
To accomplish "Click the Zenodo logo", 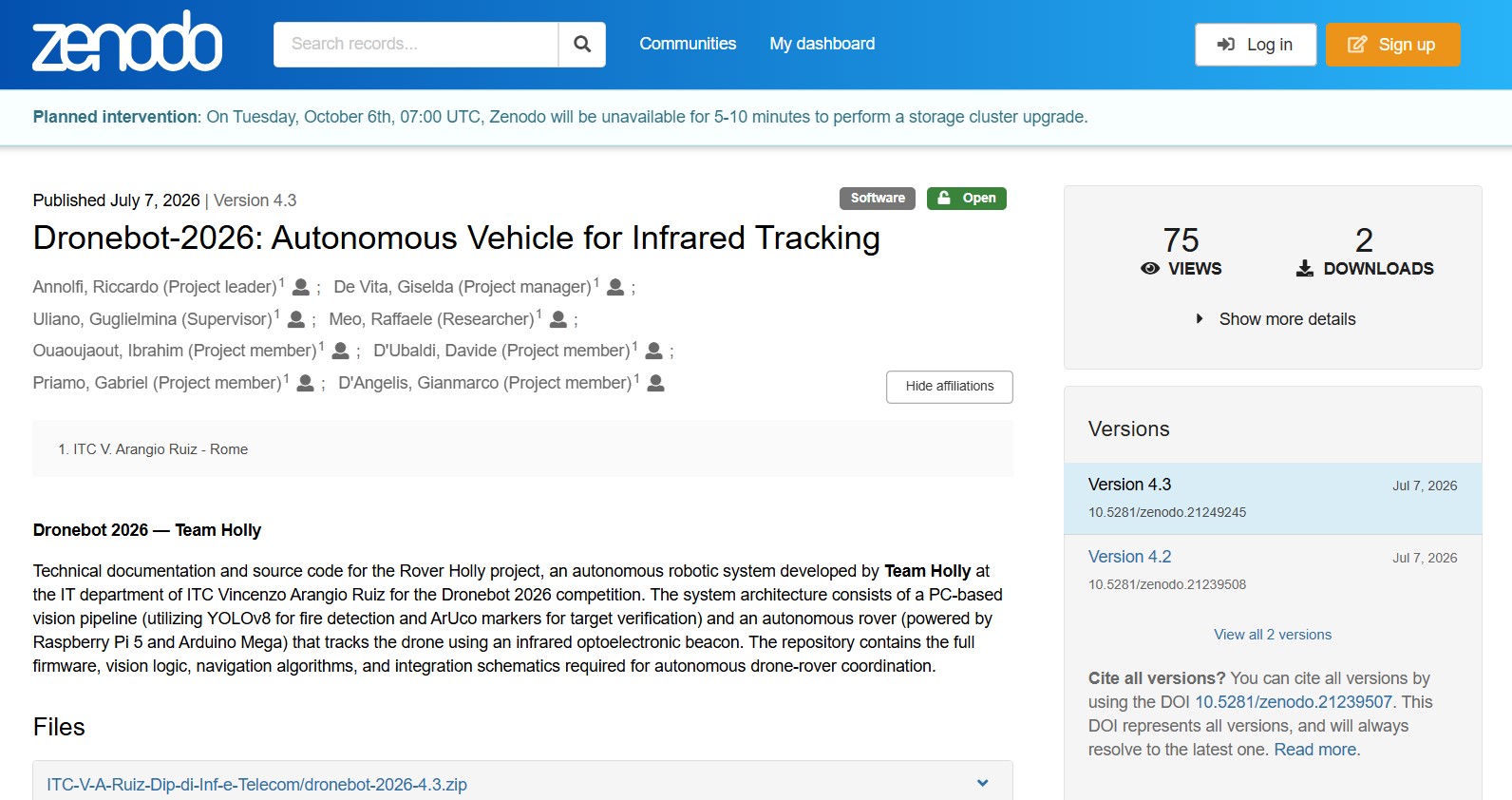I will [127, 42].
